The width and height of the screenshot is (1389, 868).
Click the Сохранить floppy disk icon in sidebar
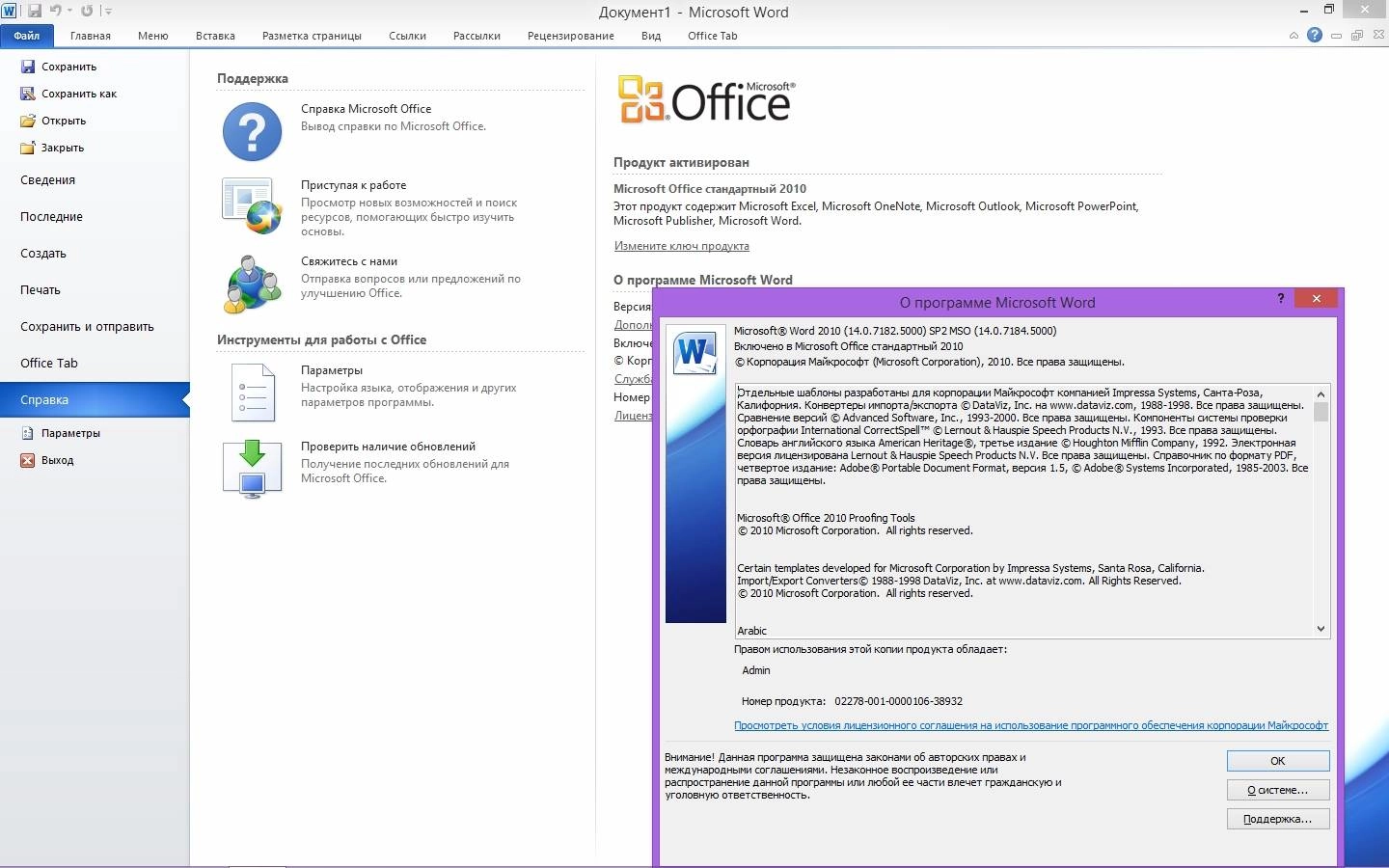28,67
